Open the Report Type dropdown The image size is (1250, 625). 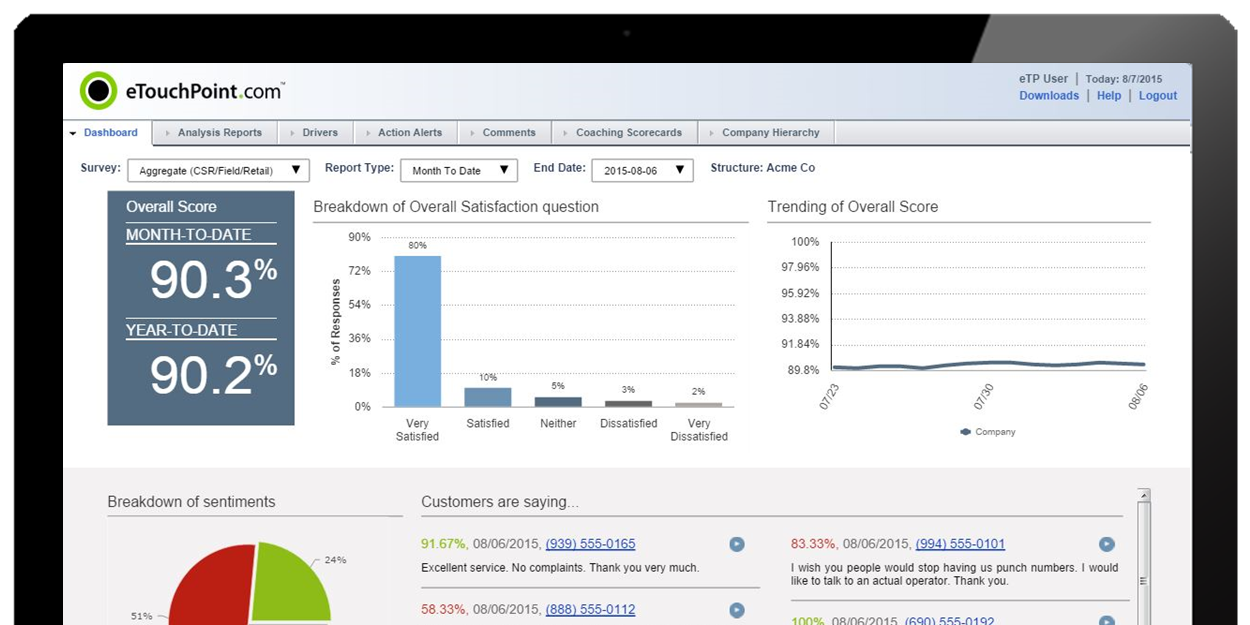pos(459,171)
